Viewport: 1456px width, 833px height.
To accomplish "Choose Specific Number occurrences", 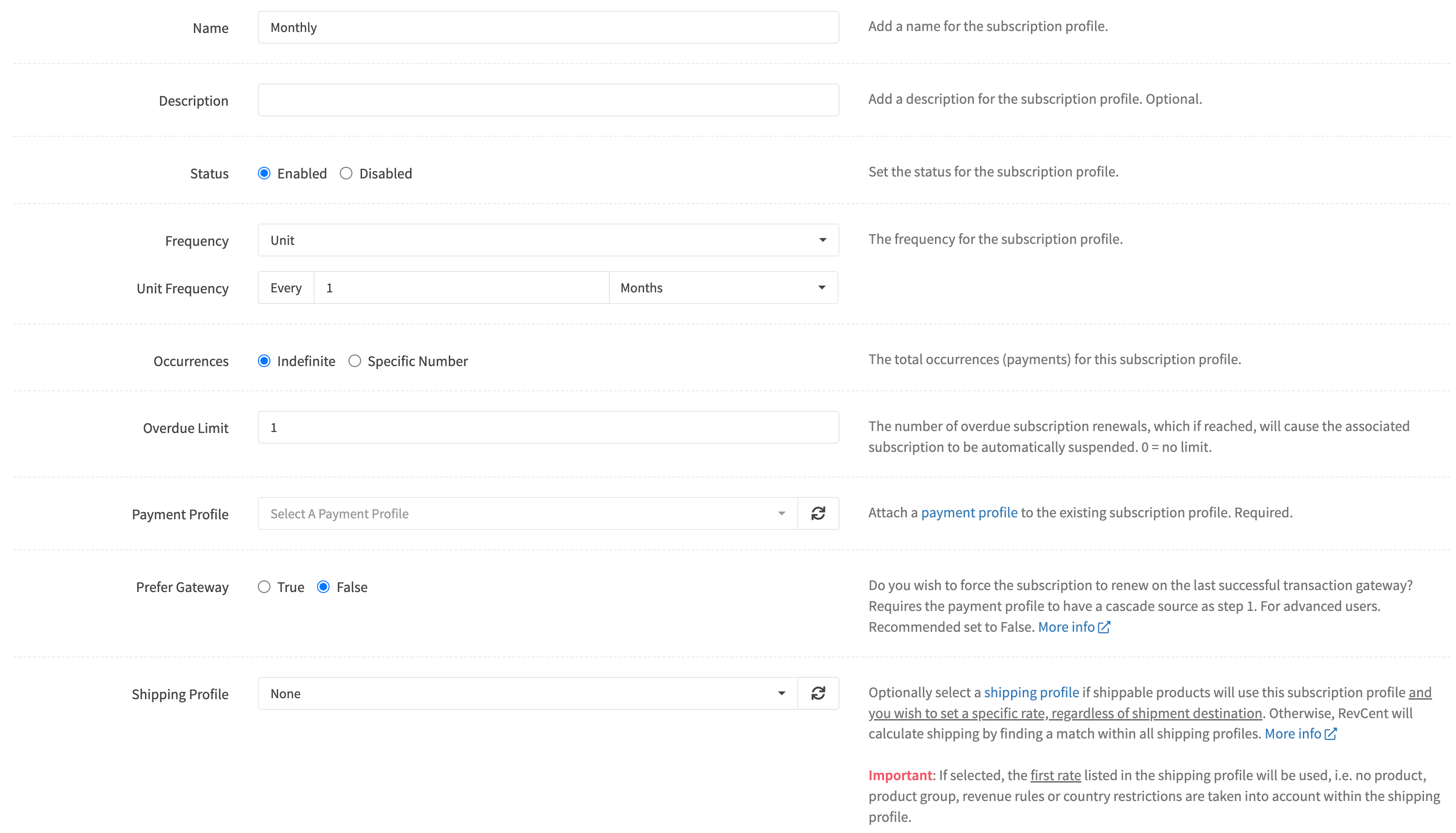I will coord(355,361).
